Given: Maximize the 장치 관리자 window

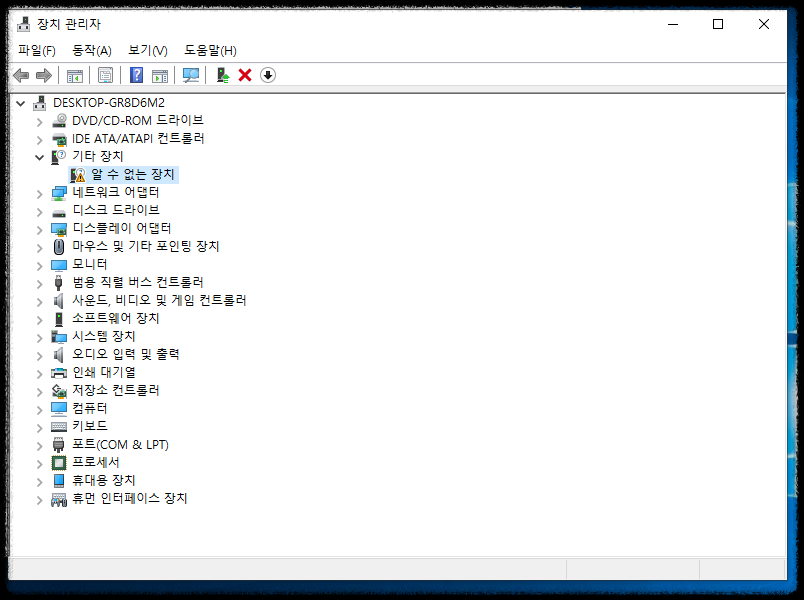Looking at the screenshot, I should pos(718,24).
